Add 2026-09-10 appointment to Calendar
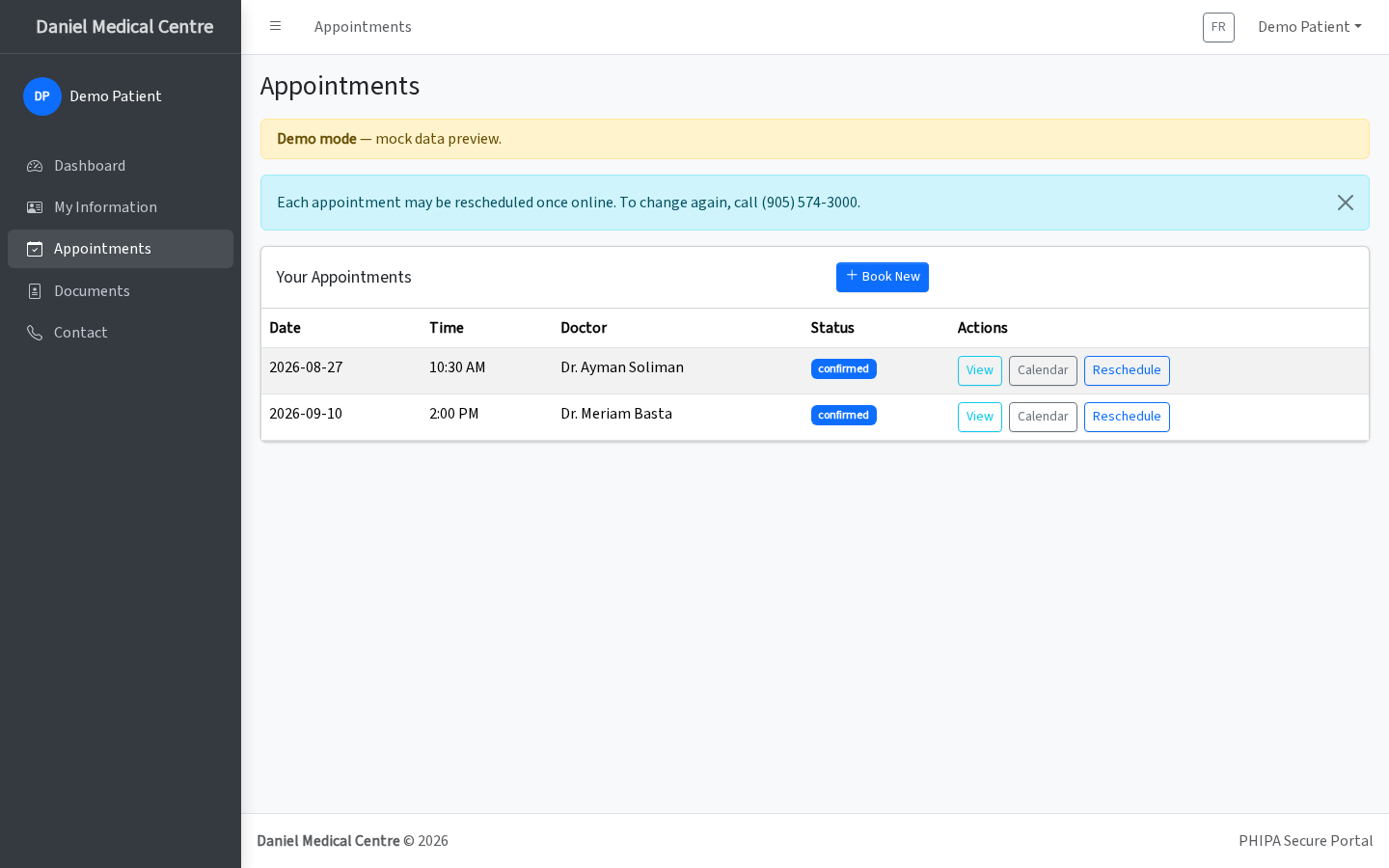 pos(1043,417)
